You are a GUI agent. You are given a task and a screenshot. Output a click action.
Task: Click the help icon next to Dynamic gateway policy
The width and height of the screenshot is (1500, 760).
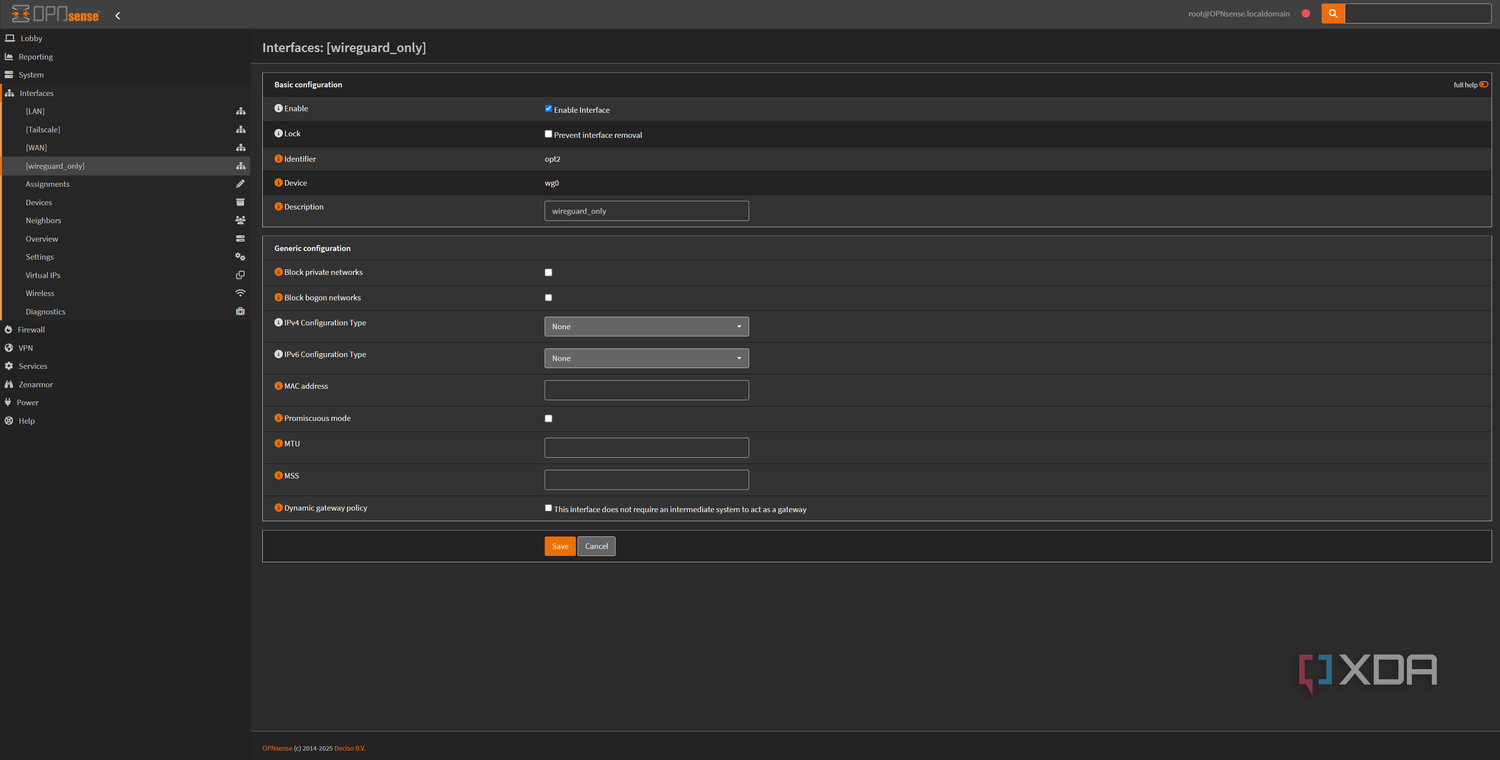tap(279, 508)
